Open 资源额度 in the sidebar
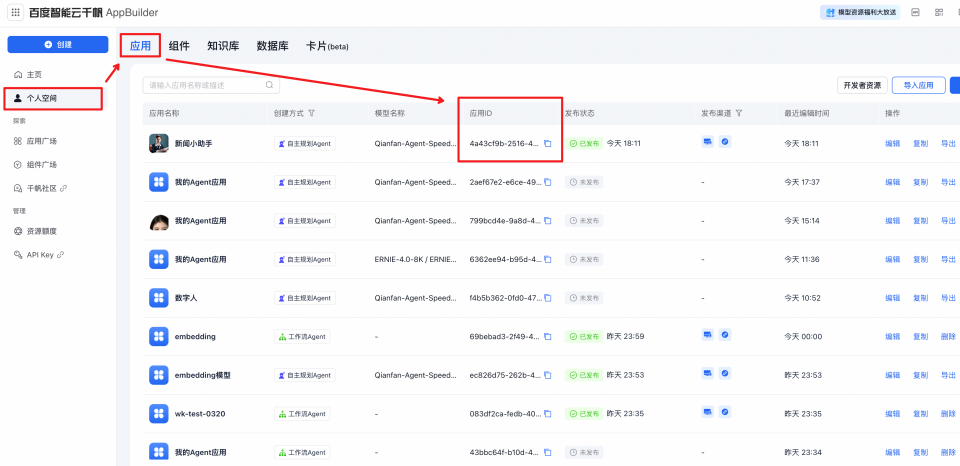The image size is (960, 466). 36,231
